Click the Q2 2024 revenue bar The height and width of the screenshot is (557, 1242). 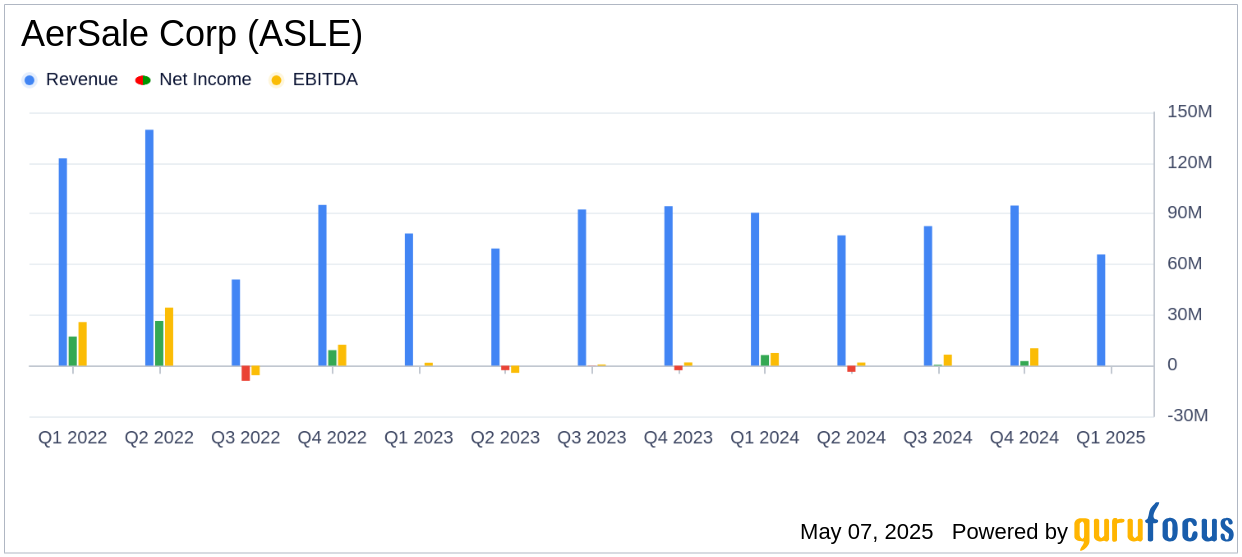[x=841, y=301]
